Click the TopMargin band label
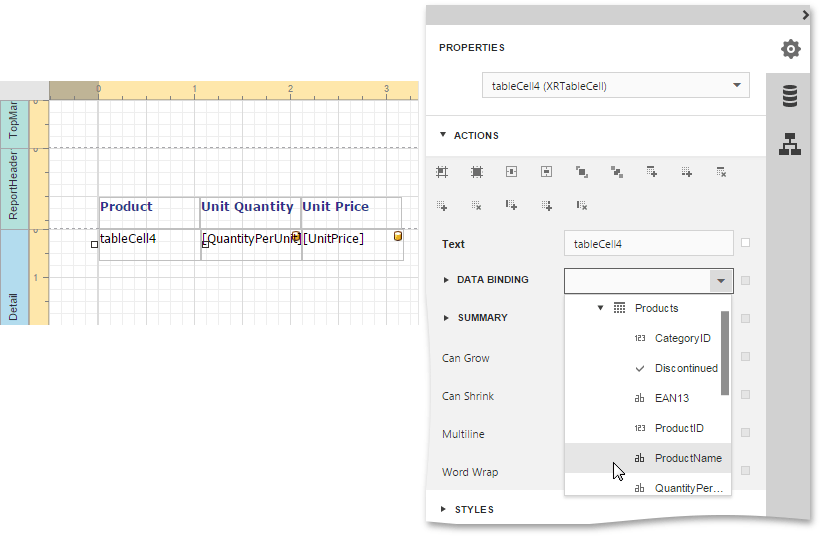Image resolution: width=823 pixels, height=539 pixels. tap(14, 124)
